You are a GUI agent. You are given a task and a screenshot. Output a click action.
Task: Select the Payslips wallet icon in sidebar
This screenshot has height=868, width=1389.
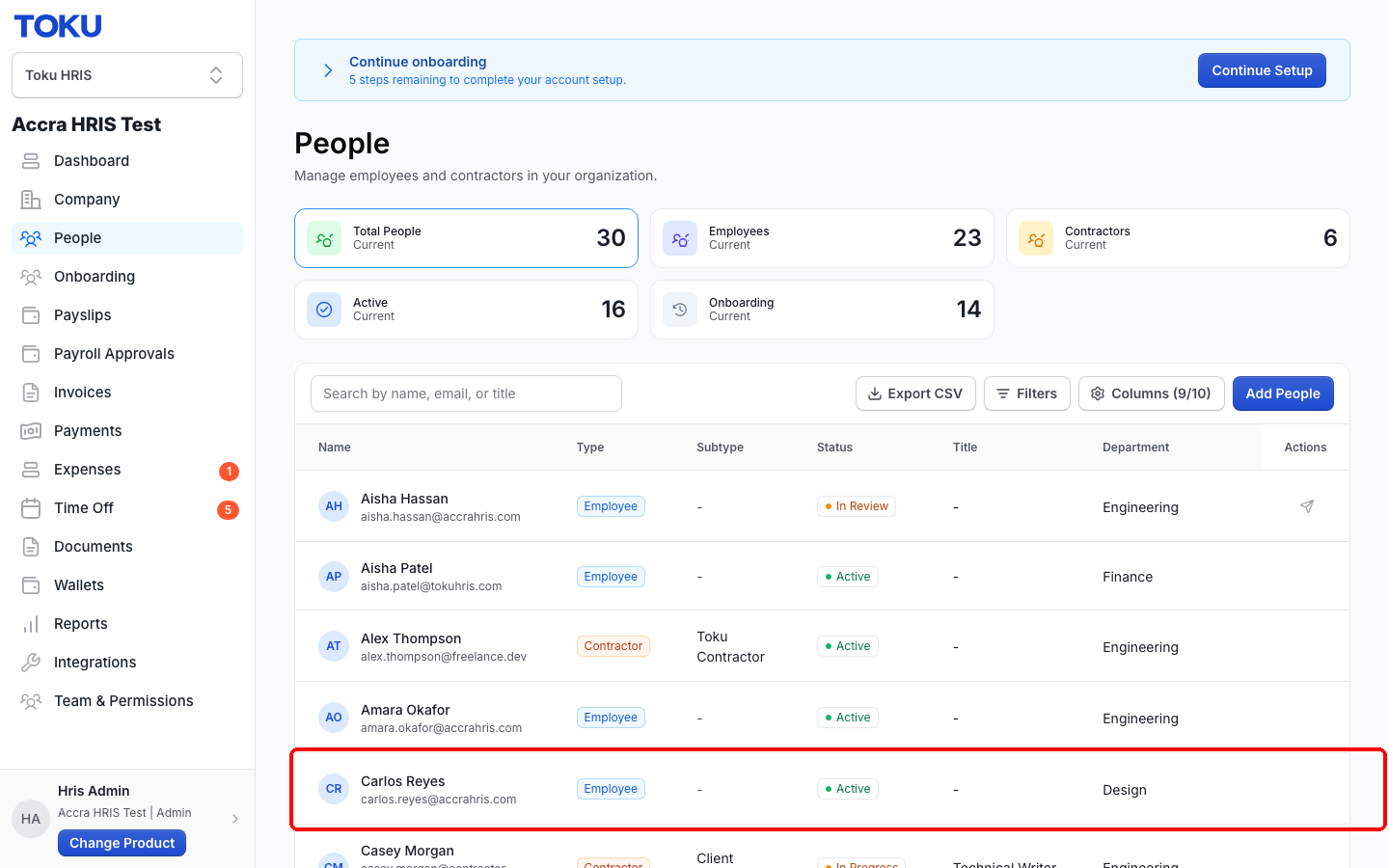point(31,315)
